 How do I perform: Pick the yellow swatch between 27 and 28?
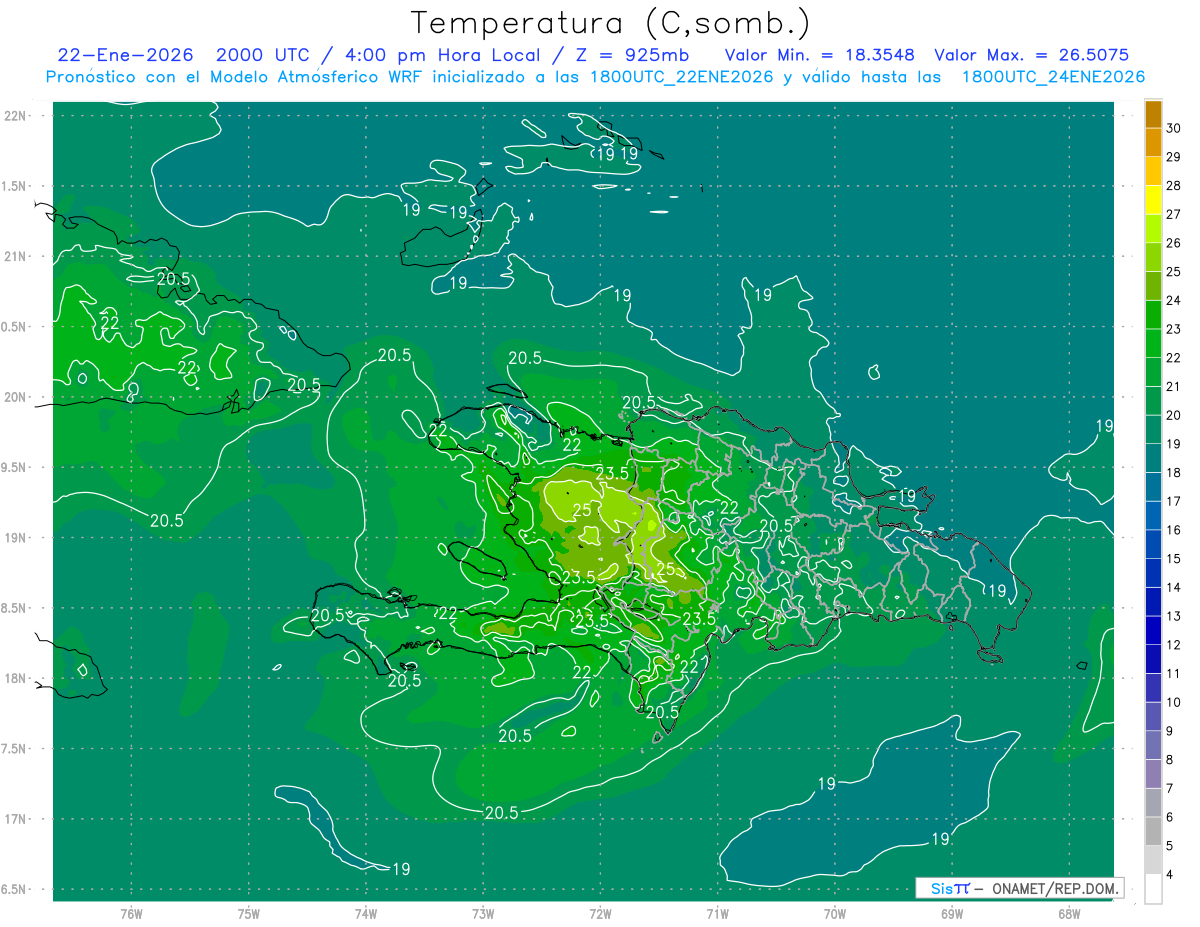click(1153, 199)
